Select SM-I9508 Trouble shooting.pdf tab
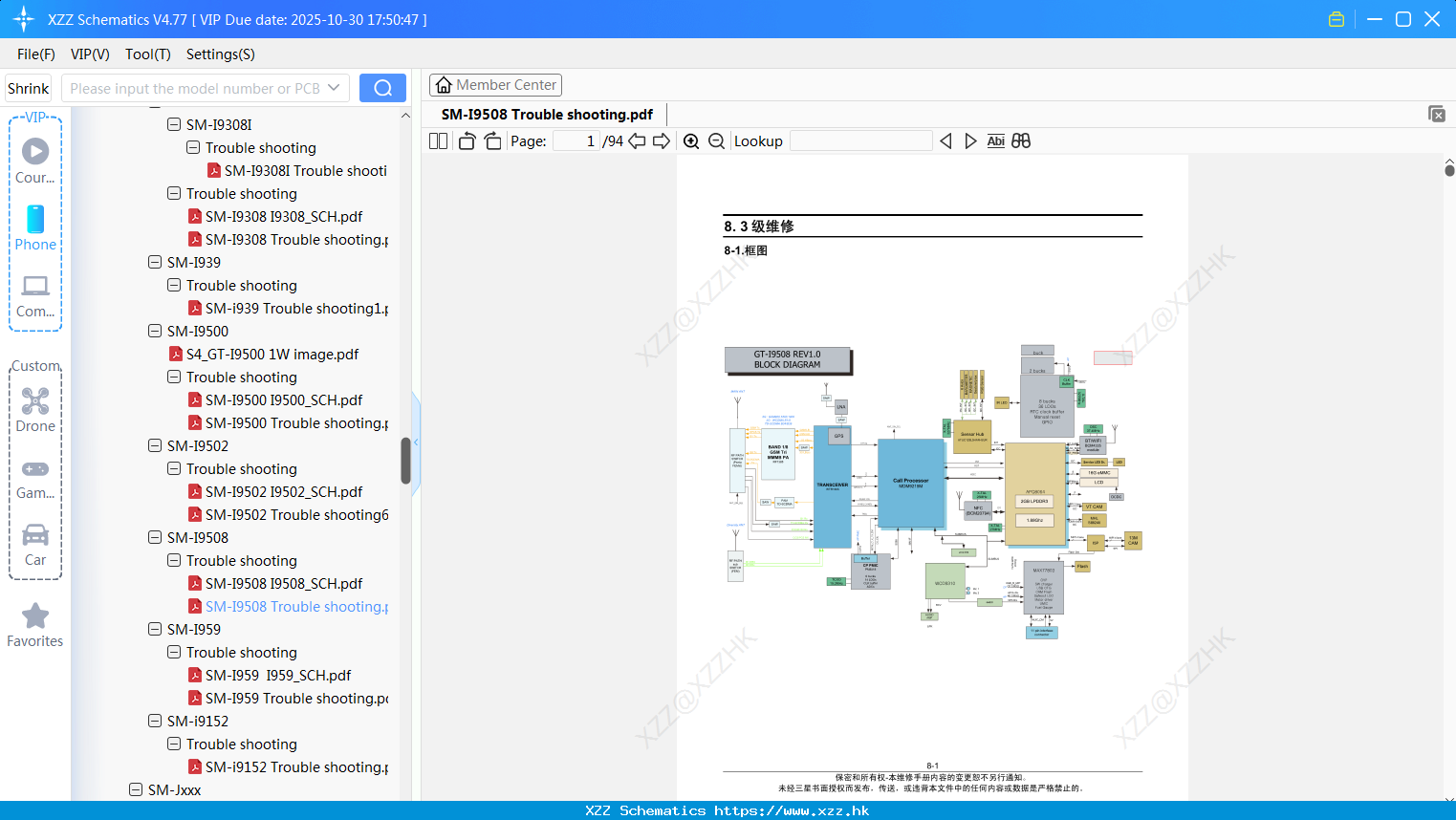The height and width of the screenshot is (820, 1456). tap(547, 114)
